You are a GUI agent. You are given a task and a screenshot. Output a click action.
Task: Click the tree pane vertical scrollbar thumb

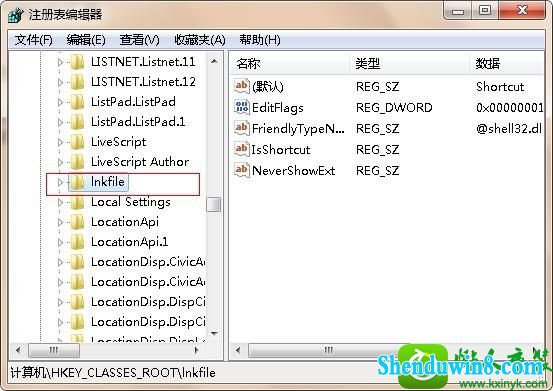(214, 204)
